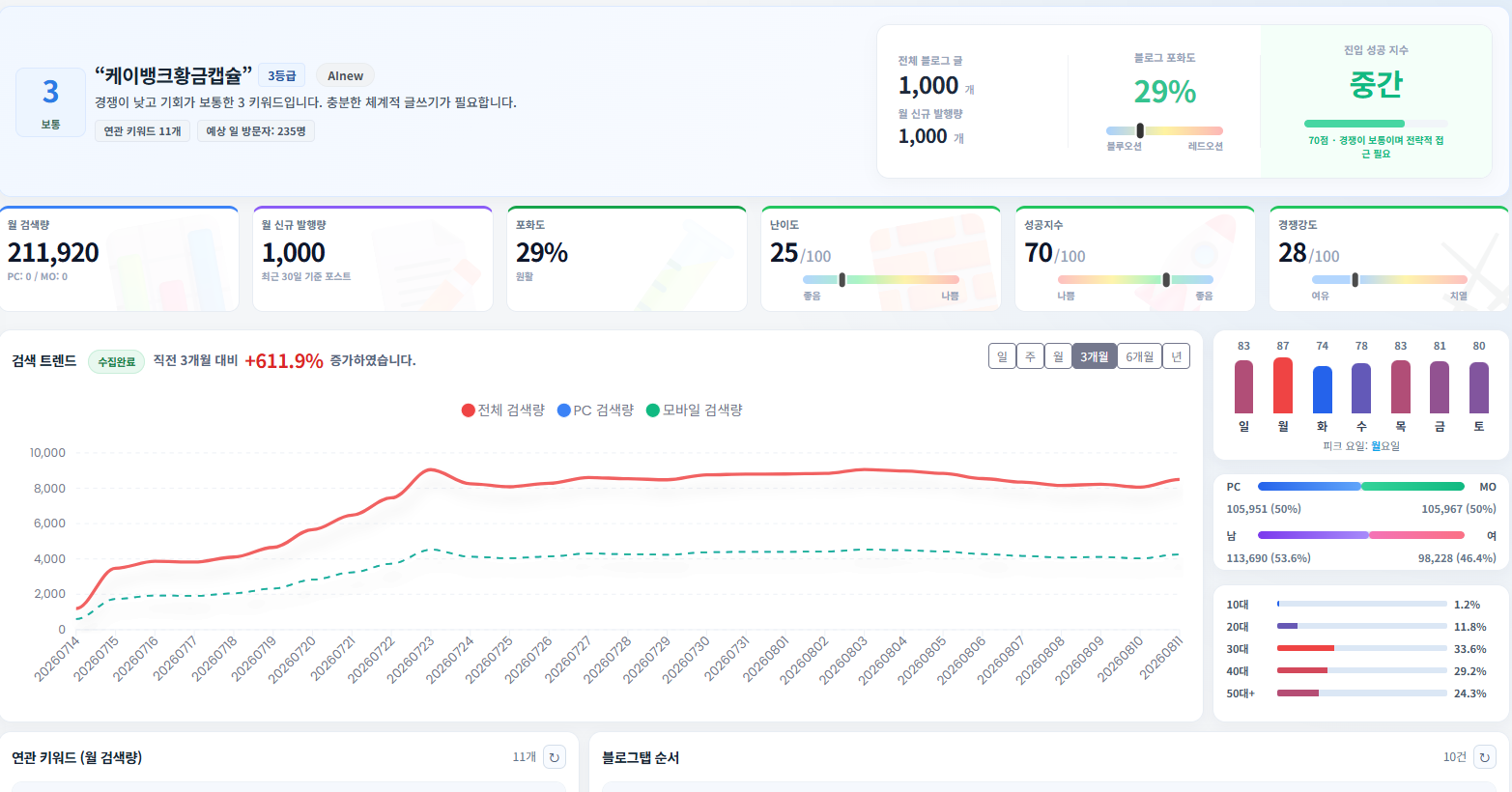The width and height of the screenshot is (1512, 792).
Task: Click the 난이도 score gauge handle
Action: coord(842,280)
